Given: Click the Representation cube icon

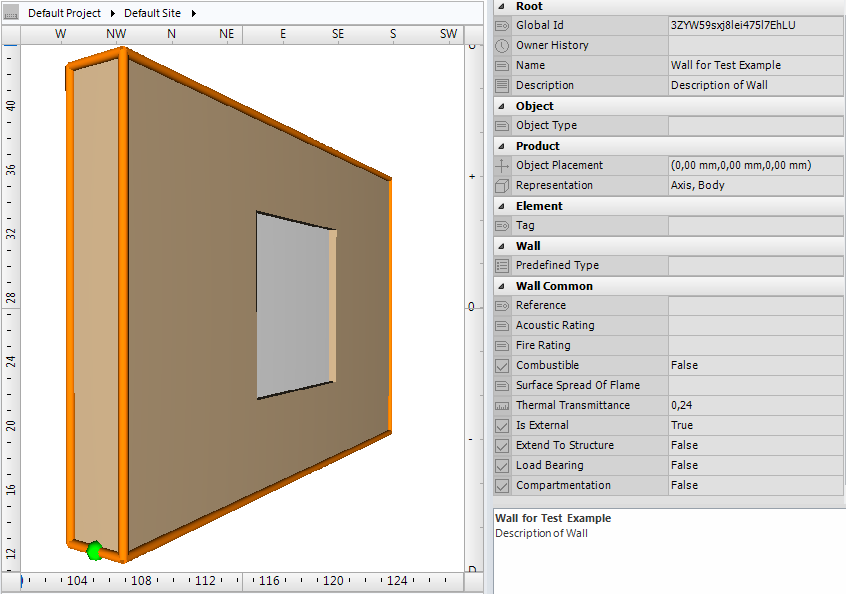Looking at the screenshot, I should coord(502,186).
